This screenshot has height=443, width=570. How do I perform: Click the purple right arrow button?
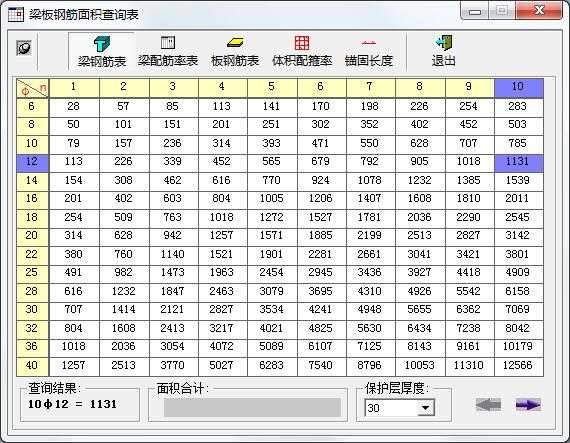pos(528,404)
